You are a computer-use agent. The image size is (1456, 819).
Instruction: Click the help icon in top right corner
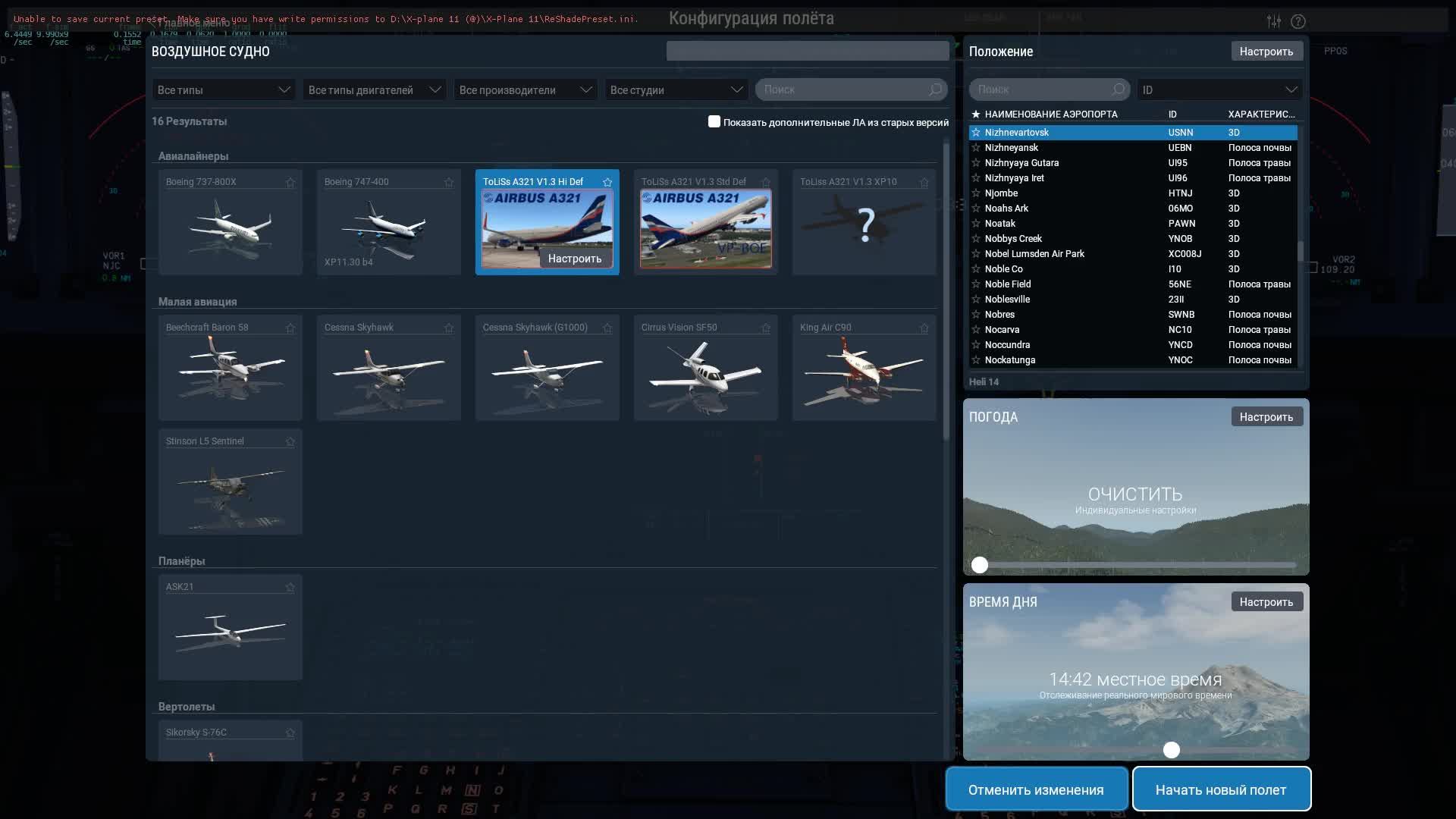click(x=1298, y=22)
